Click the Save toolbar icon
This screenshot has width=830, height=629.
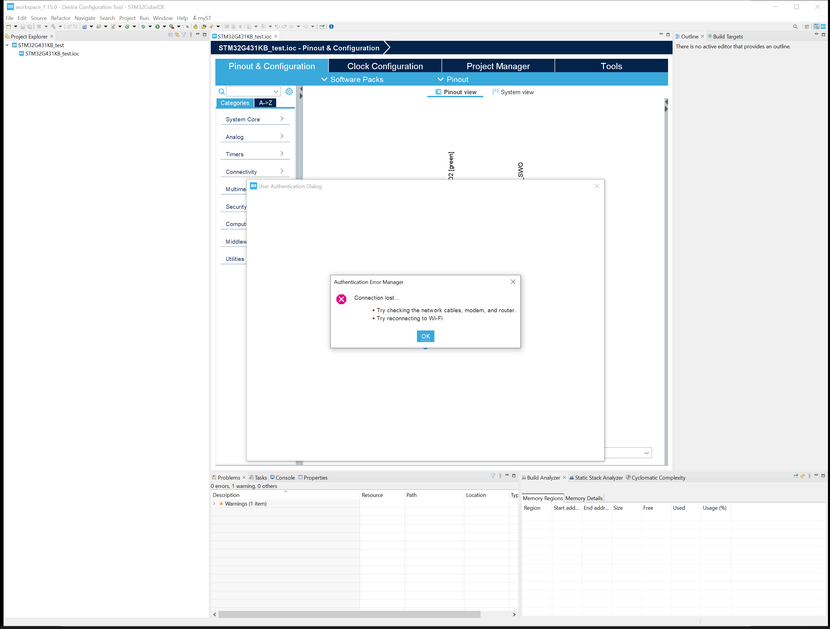coord(23,26)
